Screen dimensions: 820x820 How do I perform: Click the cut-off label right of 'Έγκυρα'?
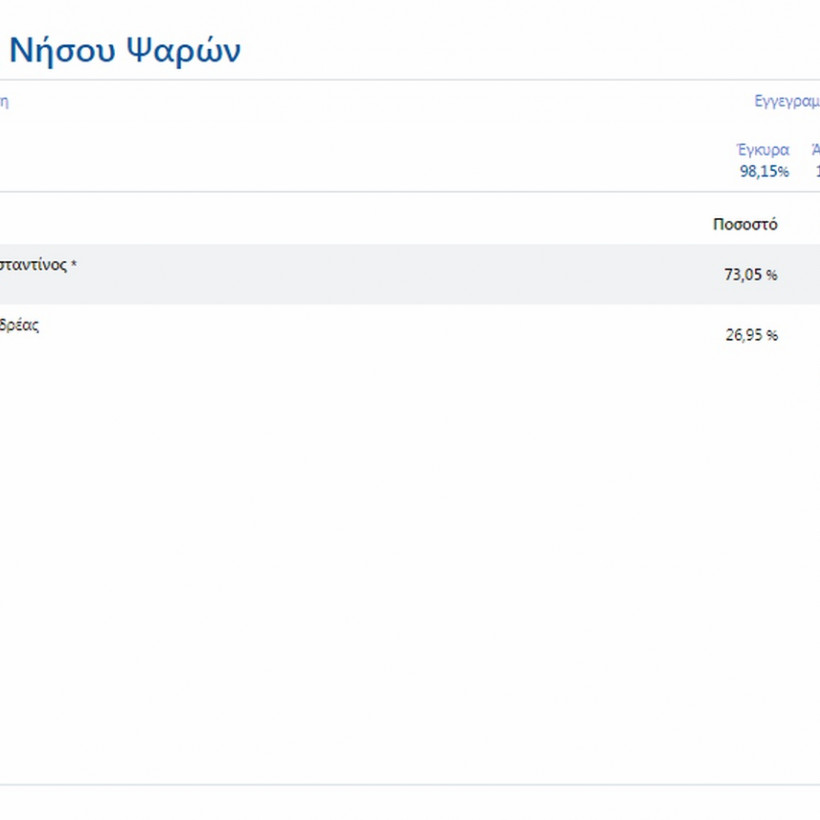tap(815, 150)
